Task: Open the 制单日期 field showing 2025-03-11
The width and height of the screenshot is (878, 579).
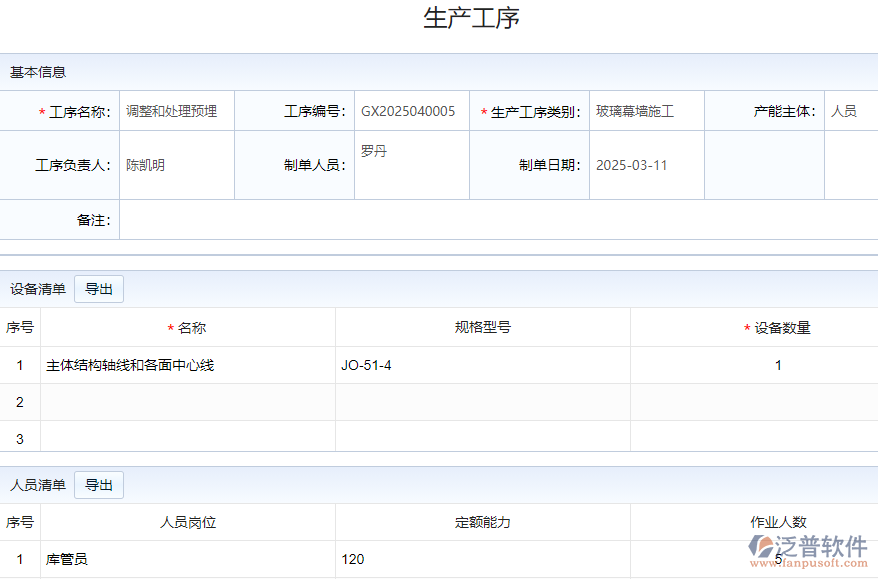Action: tap(645, 164)
